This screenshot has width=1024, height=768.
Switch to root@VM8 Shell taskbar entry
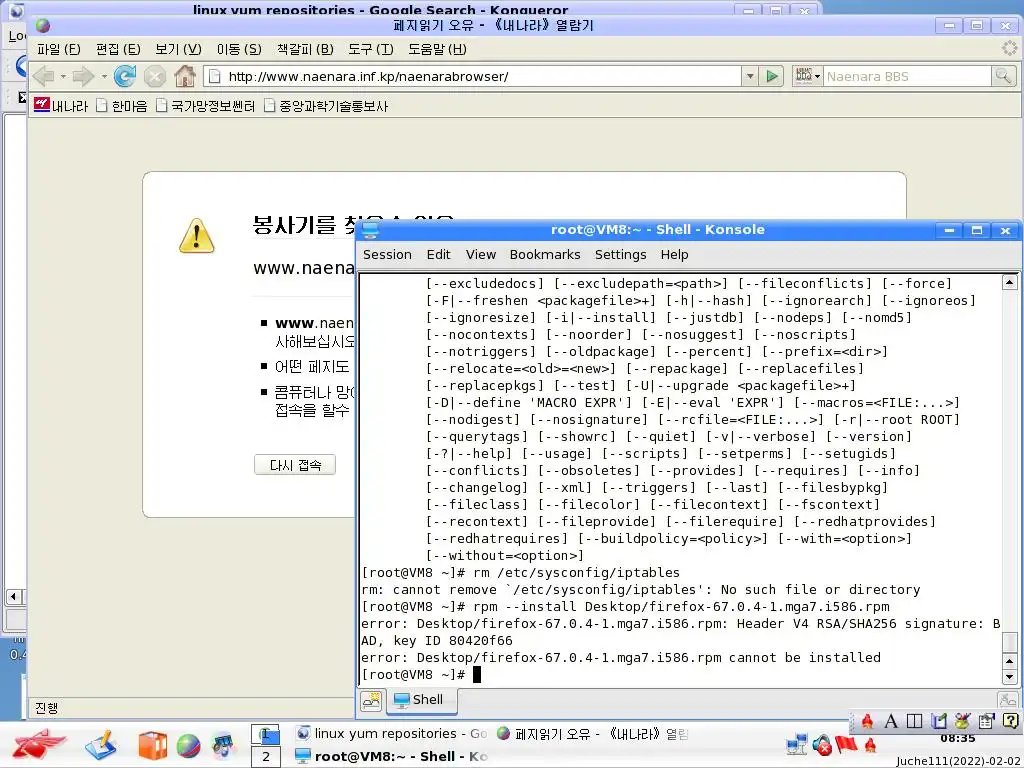pos(391,756)
